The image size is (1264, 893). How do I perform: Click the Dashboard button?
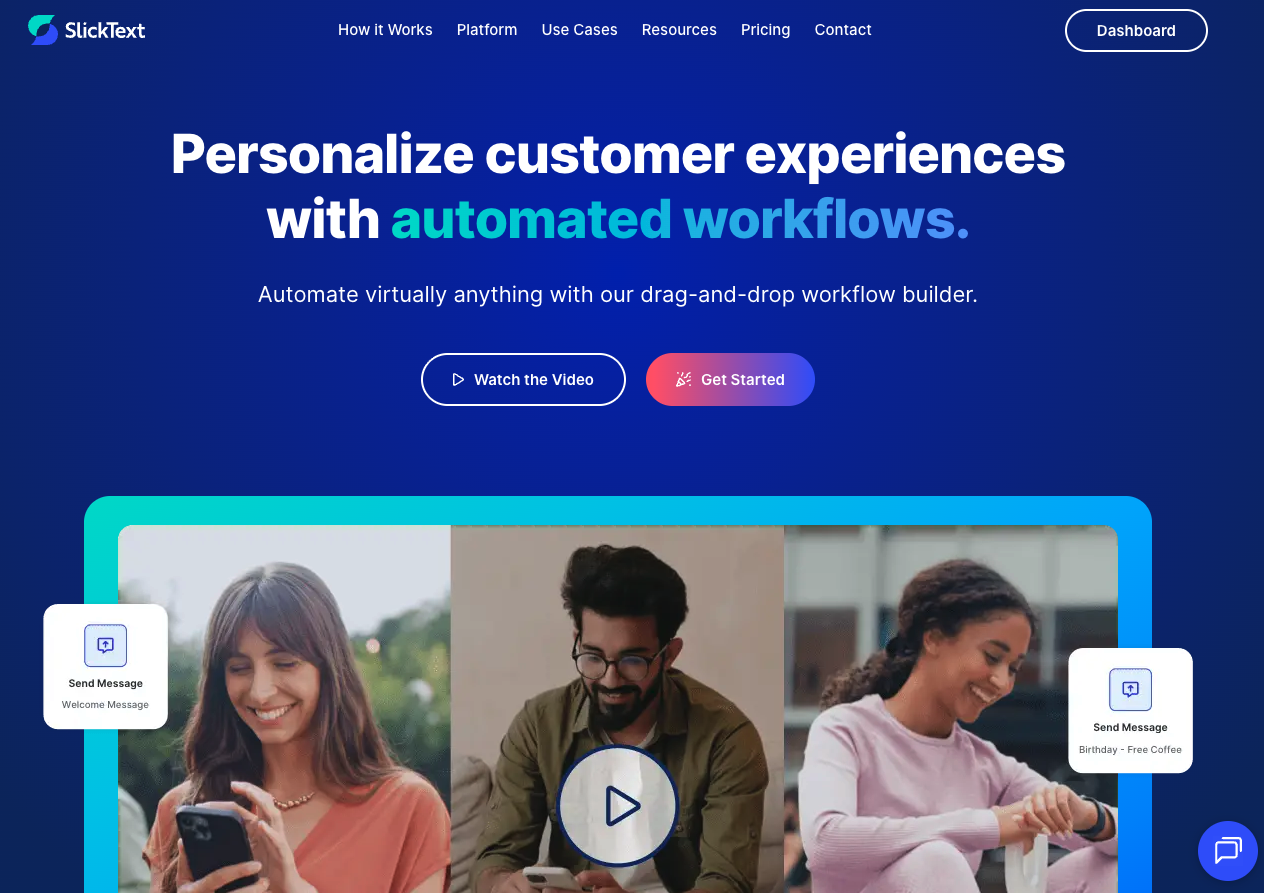[x=1136, y=30]
